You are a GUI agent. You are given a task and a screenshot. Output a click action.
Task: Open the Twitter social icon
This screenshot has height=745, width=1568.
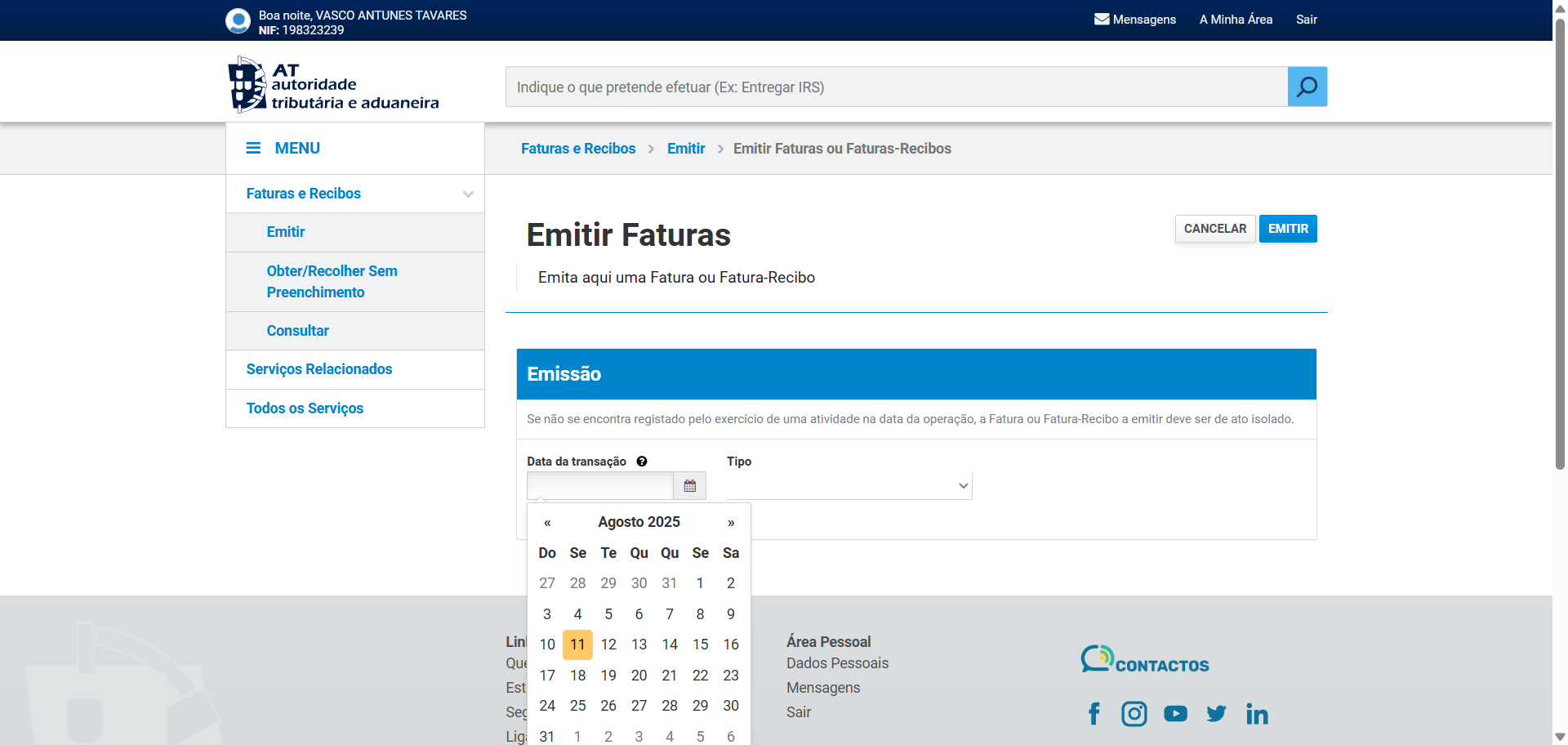pos(1217,714)
